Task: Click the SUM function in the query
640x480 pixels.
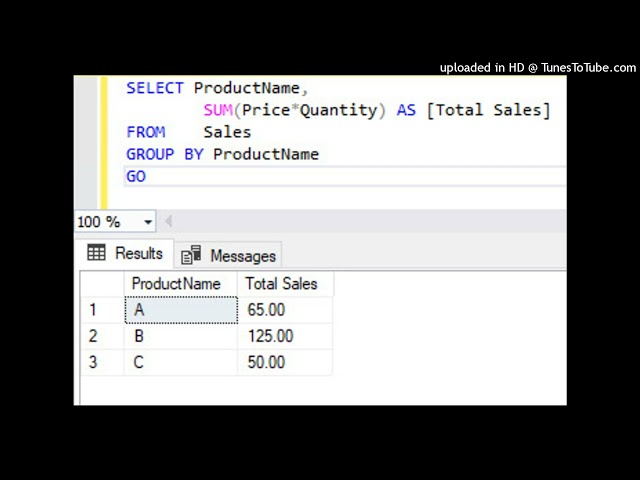Action: point(218,110)
